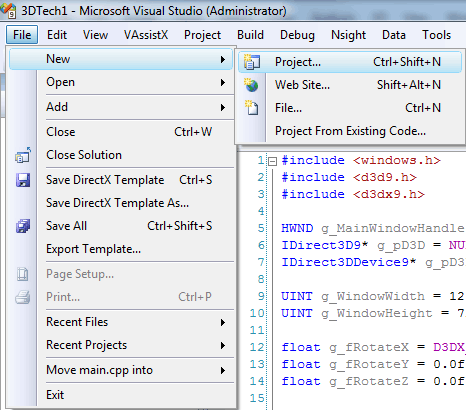This screenshot has width=466, height=410.
Task: Click the float g_fRotateX code line
Action: coord(373,347)
